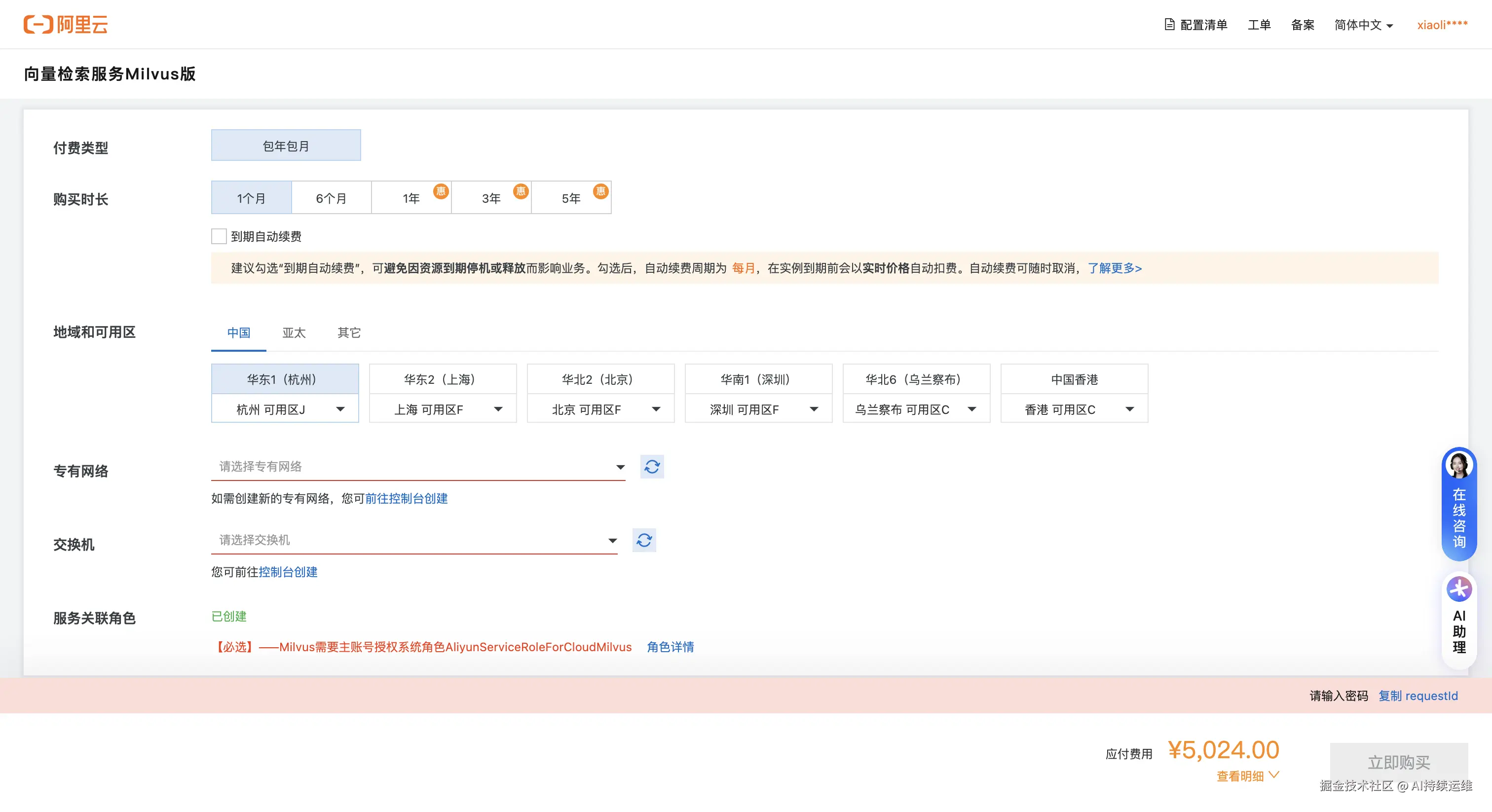Switch to the 其它 region tab

(x=349, y=333)
